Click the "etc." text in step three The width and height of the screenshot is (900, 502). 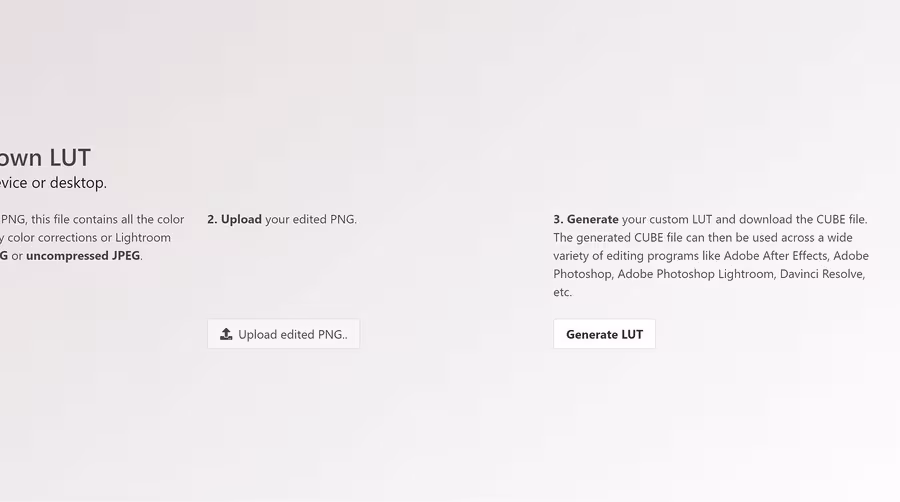[563, 292]
